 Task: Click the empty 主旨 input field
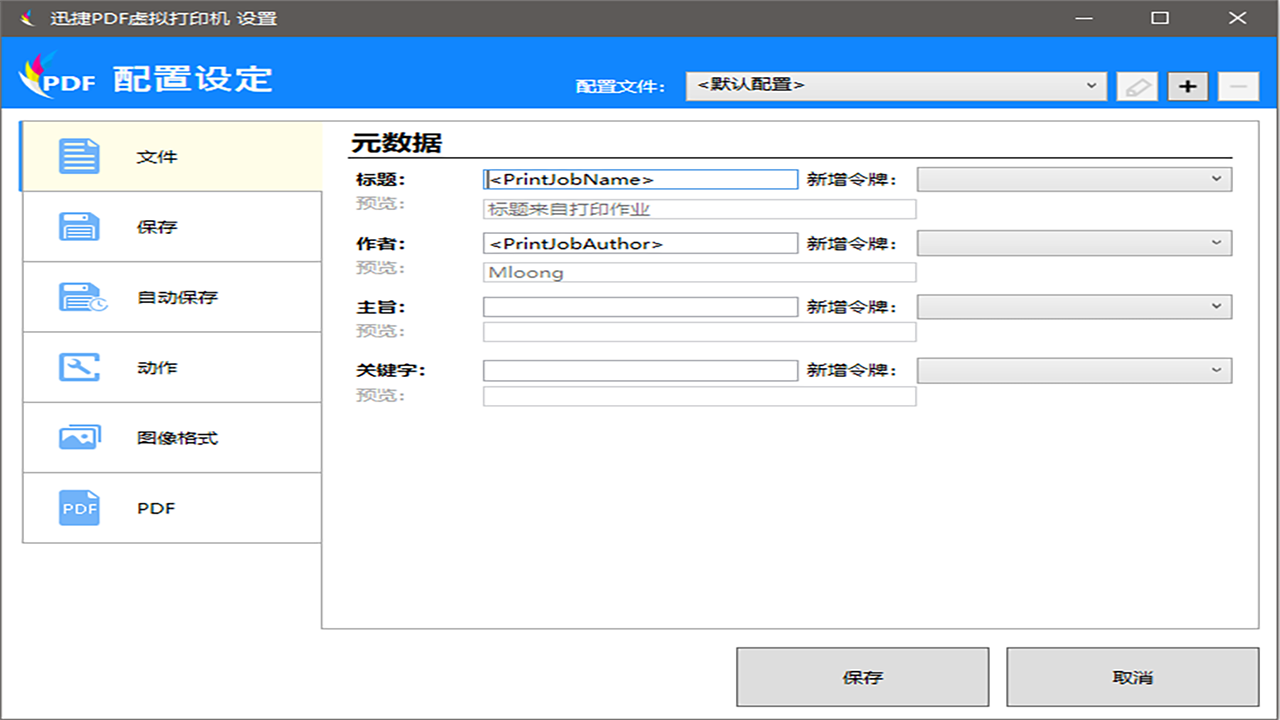point(637,306)
